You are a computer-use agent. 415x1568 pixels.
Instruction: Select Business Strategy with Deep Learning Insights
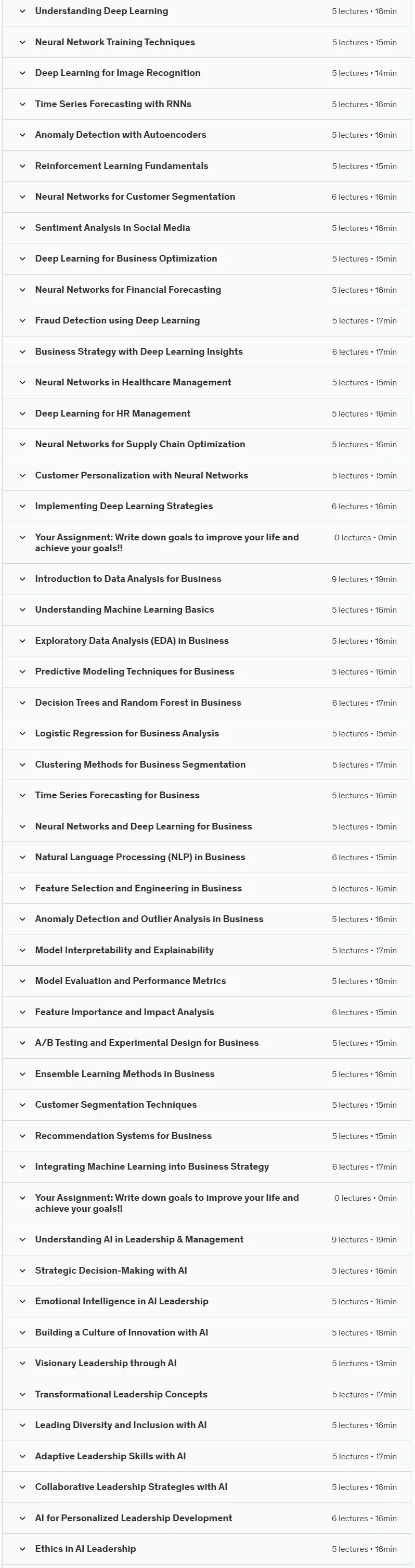tap(207, 351)
